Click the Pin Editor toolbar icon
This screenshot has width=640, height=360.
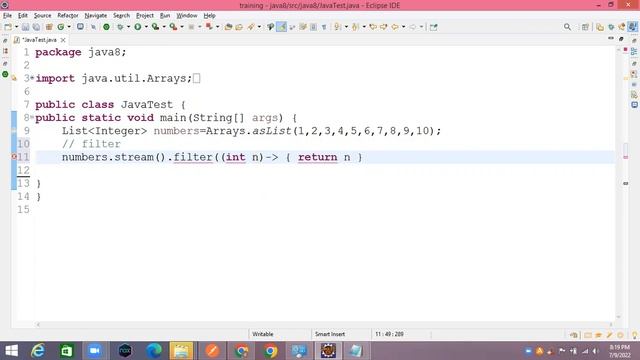pyautogui.click(x=433, y=27)
